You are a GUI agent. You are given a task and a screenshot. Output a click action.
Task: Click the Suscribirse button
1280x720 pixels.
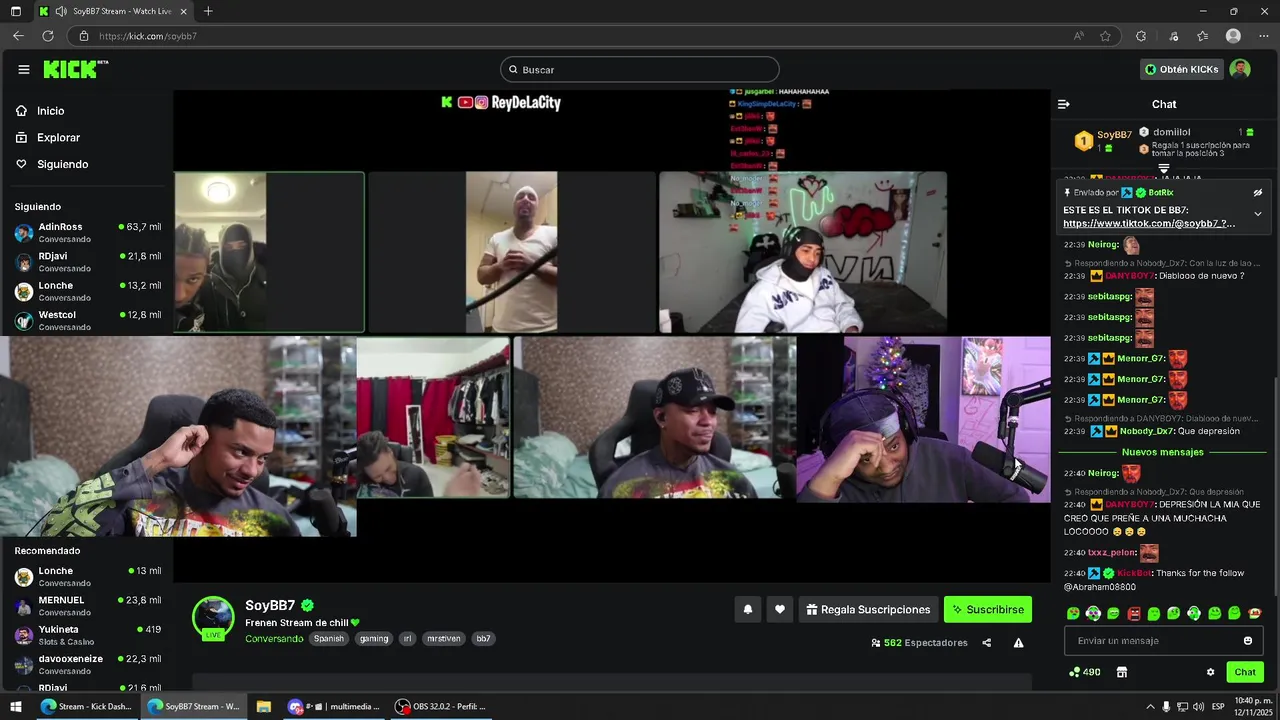(988, 609)
